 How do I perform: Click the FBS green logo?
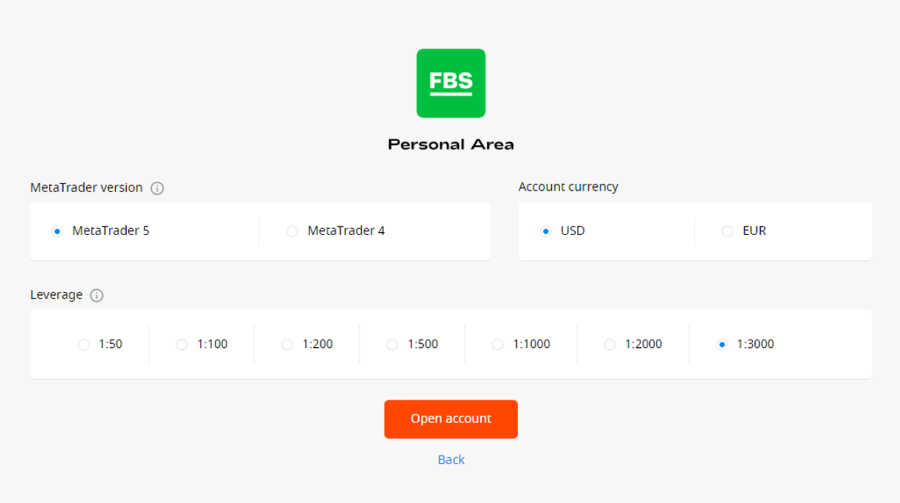coord(450,83)
